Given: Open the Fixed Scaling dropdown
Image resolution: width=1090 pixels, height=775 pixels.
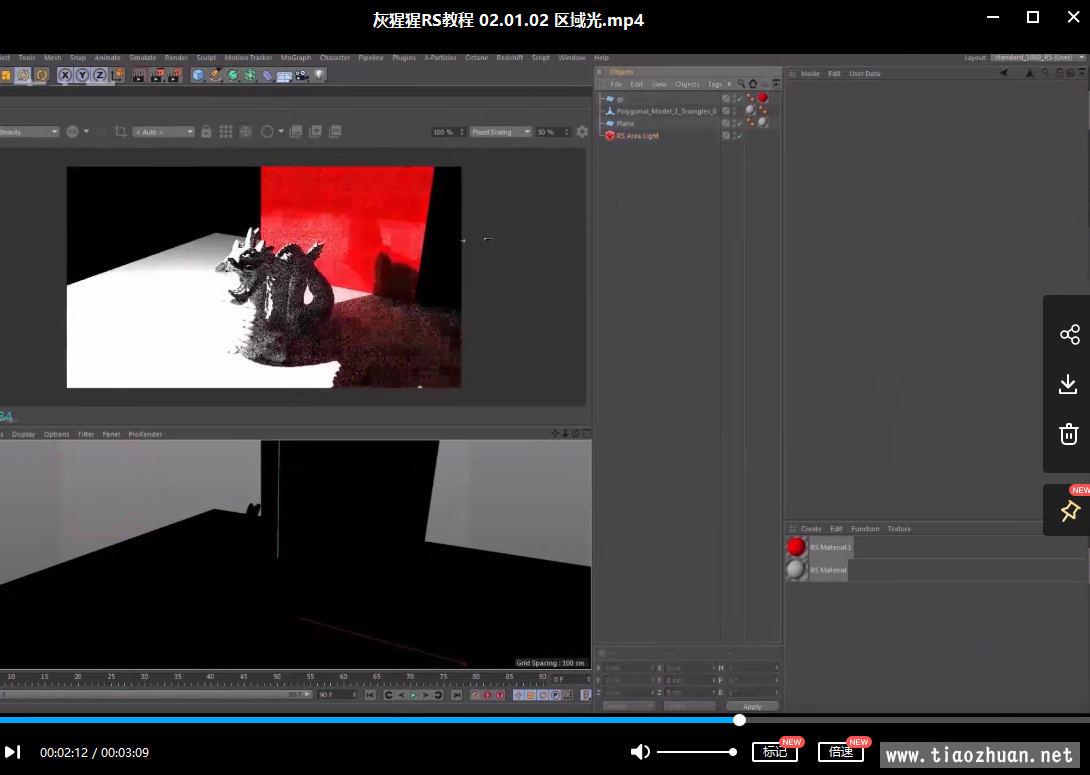Looking at the screenshot, I should pyautogui.click(x=501, y=132).
